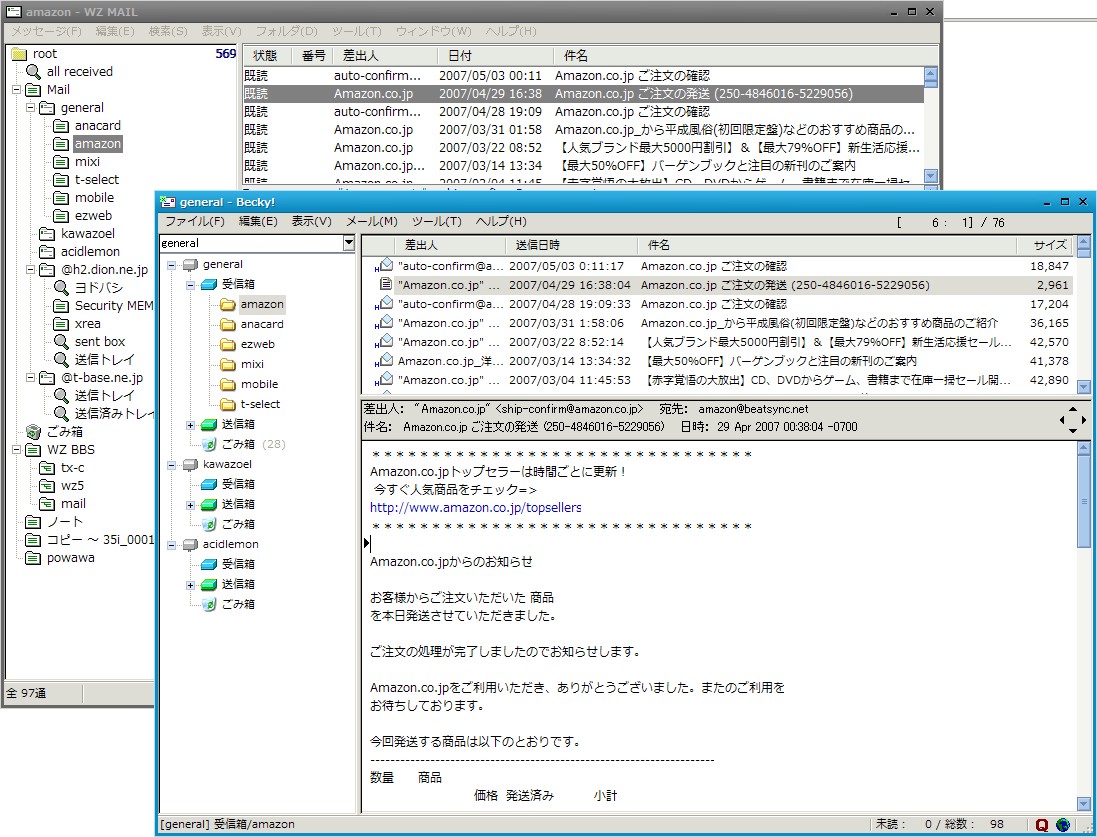Open the amazon folder icon in Becky tree
Screen dimensions: 1097x837
(227, 304)
